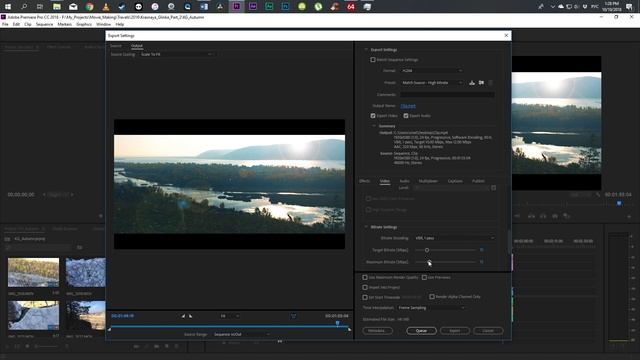Click new bin folder icon in Project panel
The height and width of the screenshot is (360, 640).
pos(80,247)
